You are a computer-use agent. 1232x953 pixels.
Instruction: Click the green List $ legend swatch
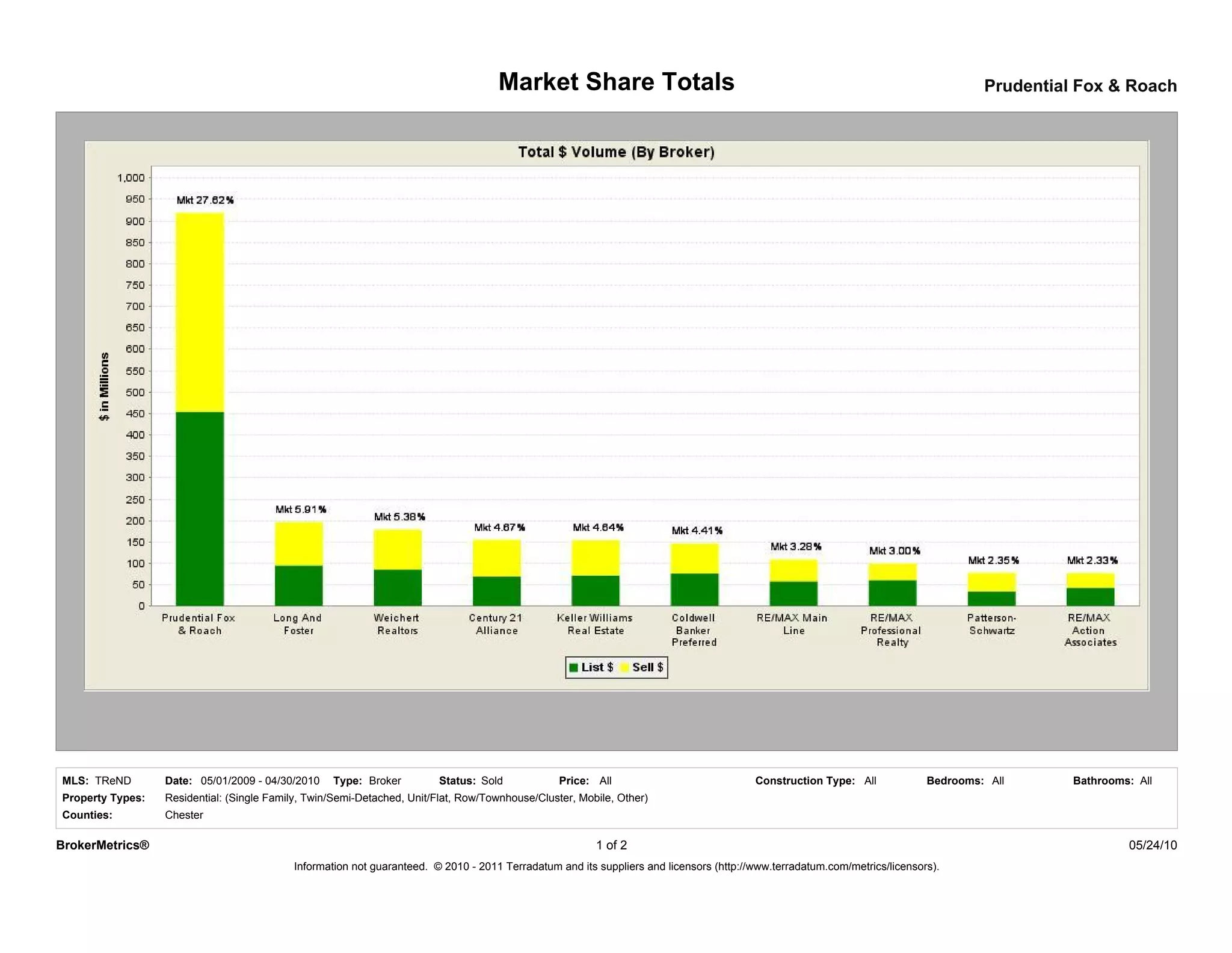point(573,667)
